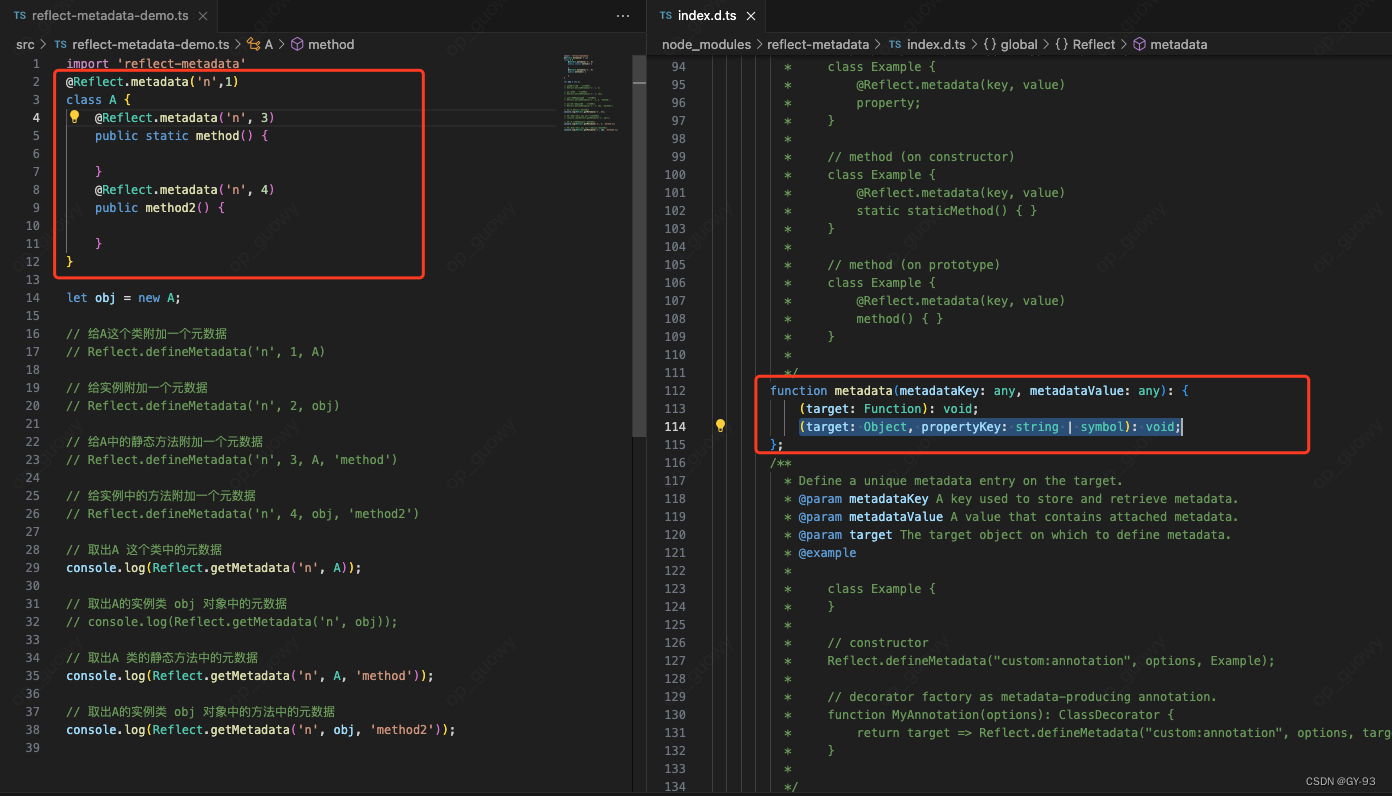This screenshot has width=1392, height=796.
Task: Click the TS file icon in left breadcrumb
Action: (60, 44)
